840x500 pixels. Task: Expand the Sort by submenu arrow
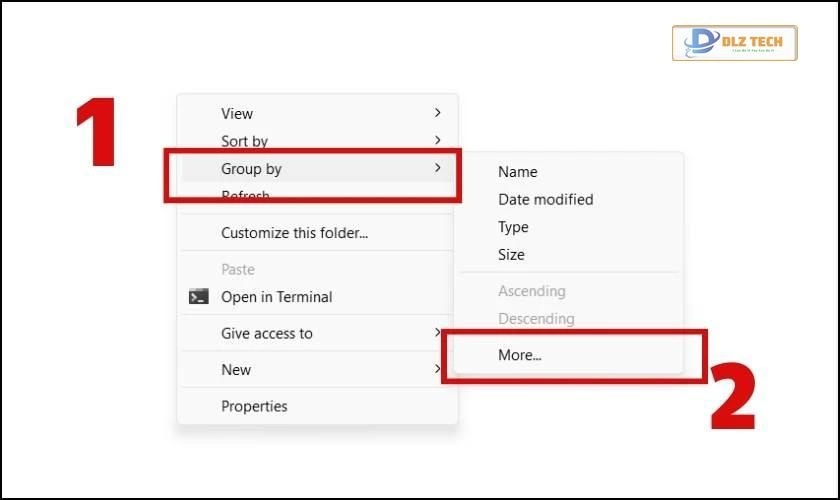[438, 141]
